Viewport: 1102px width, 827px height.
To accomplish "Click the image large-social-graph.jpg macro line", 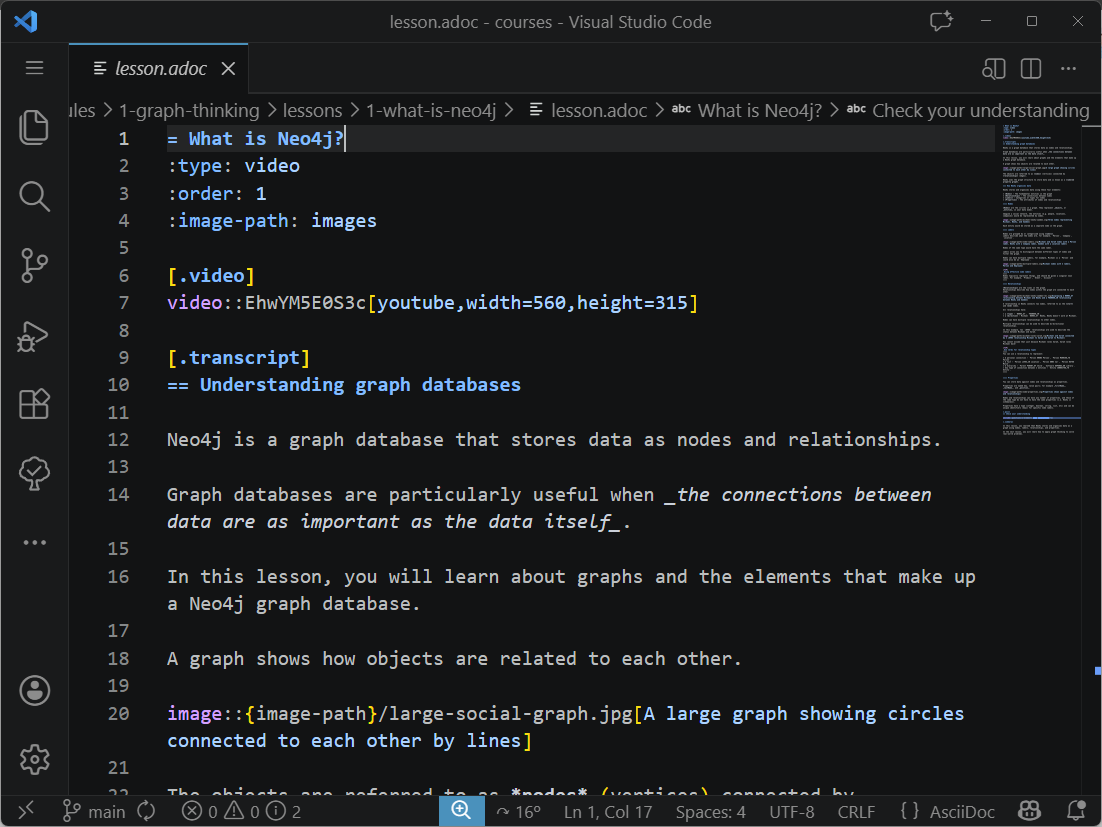I will (566, 727).
